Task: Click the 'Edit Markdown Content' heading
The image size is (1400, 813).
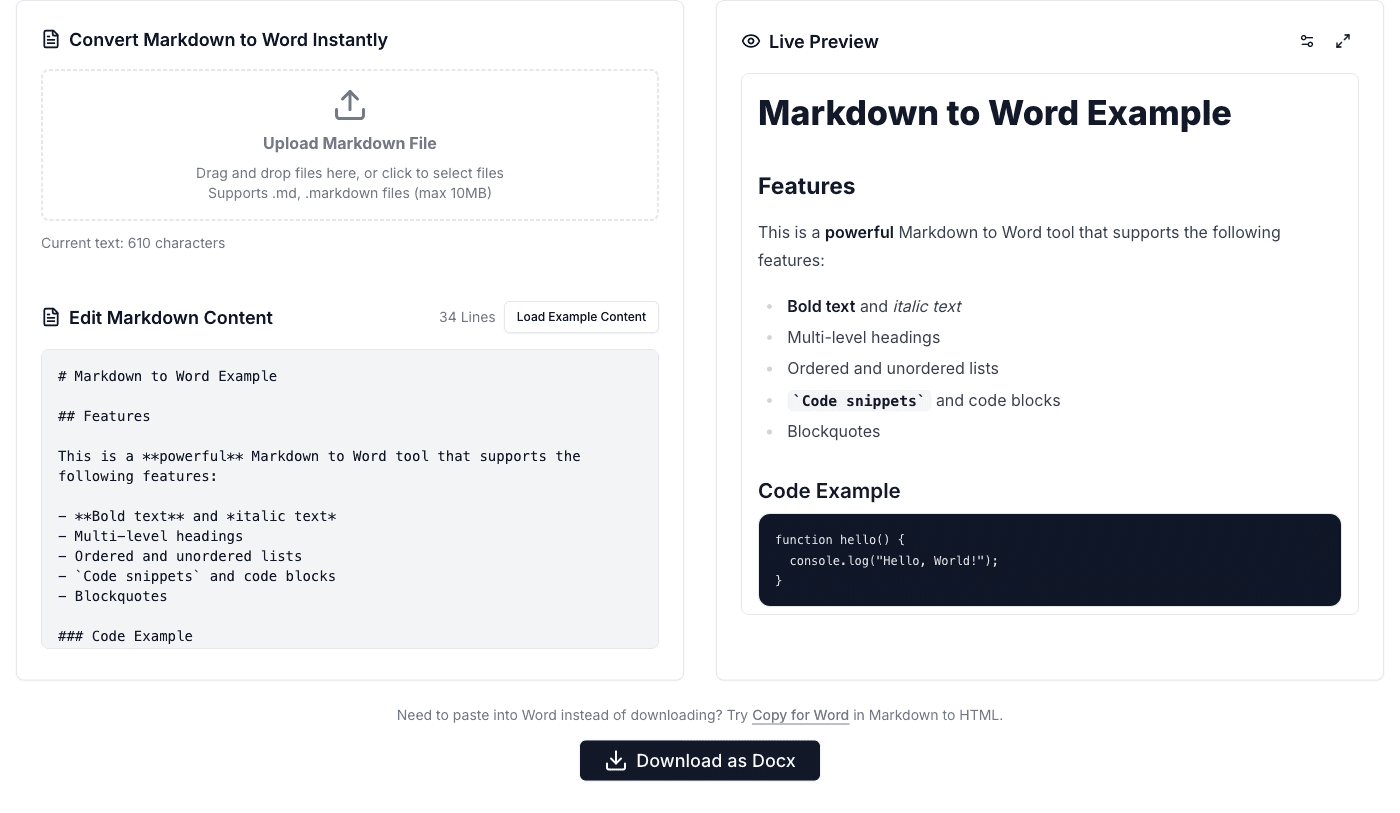Action: click(171, 318)
